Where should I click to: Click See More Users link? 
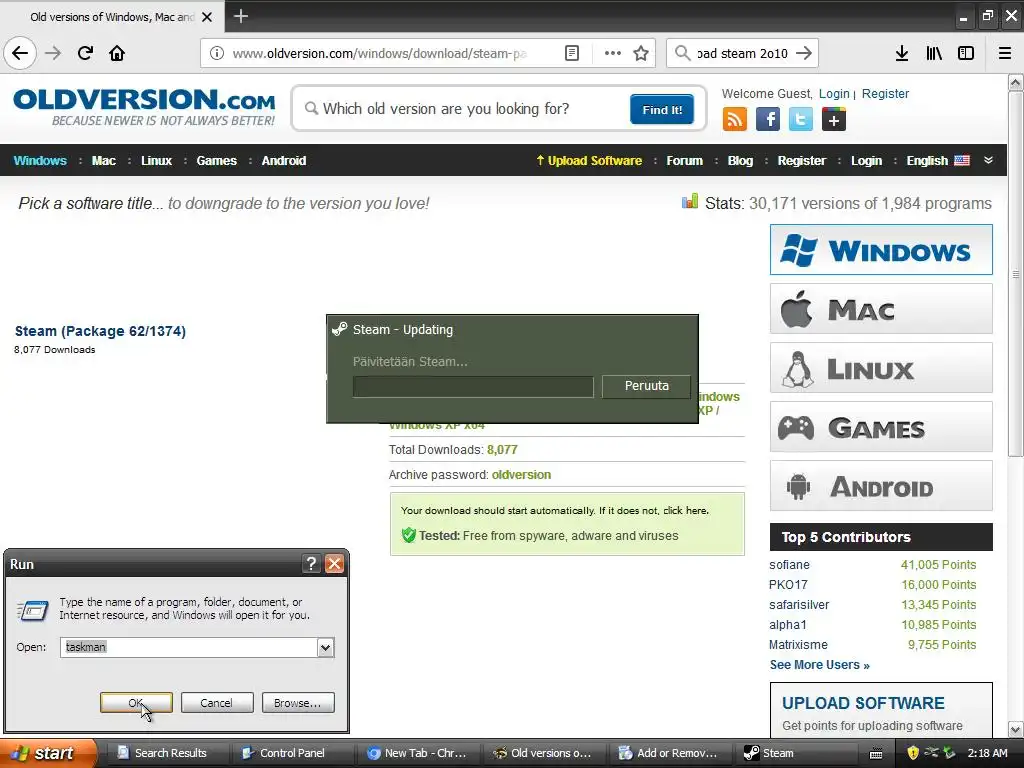[x=819, y=665]
